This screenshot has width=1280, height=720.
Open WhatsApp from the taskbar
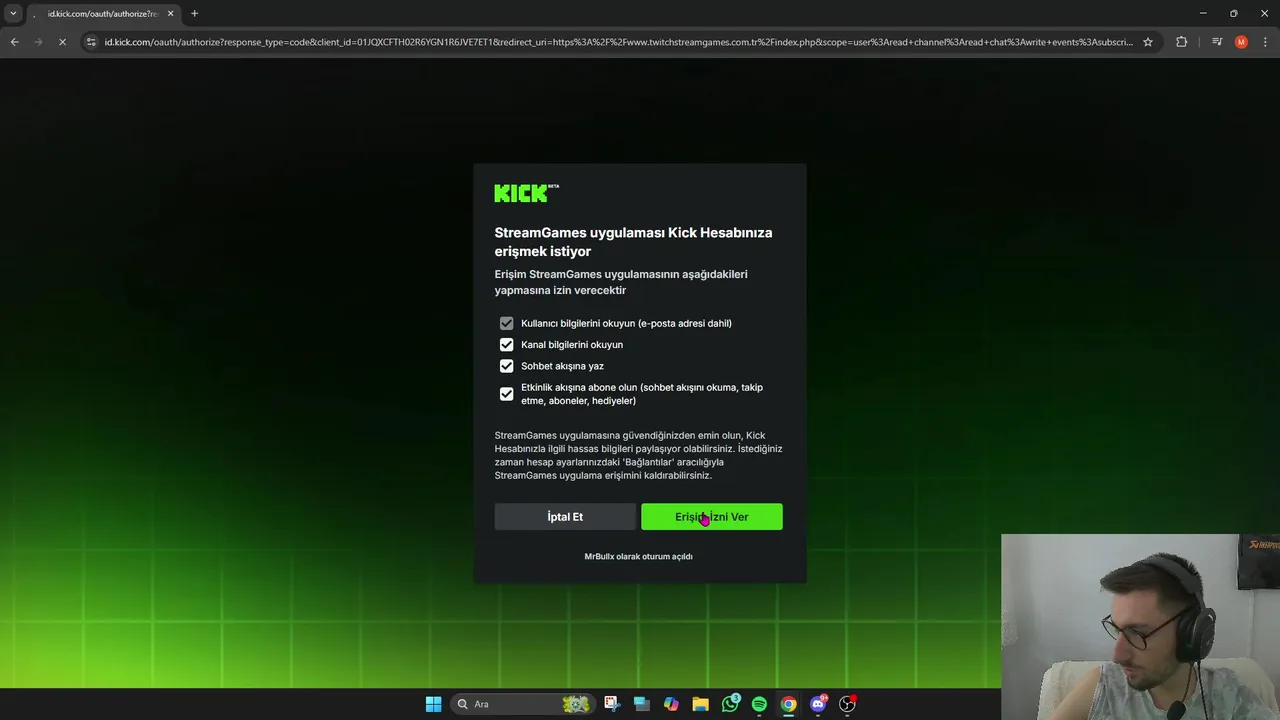coord(730,704)
